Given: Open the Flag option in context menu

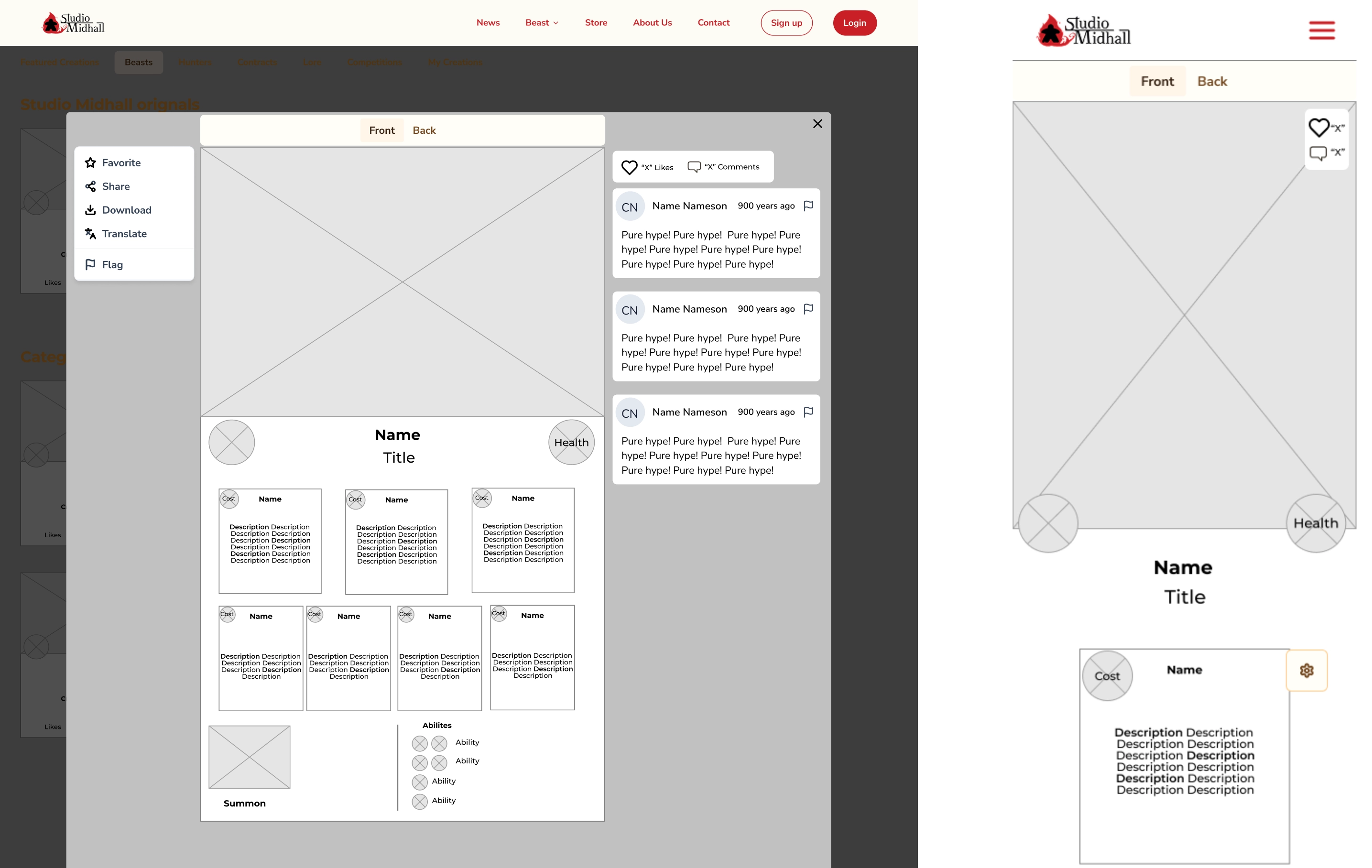Looking at the screenshot, I should 112,264.
